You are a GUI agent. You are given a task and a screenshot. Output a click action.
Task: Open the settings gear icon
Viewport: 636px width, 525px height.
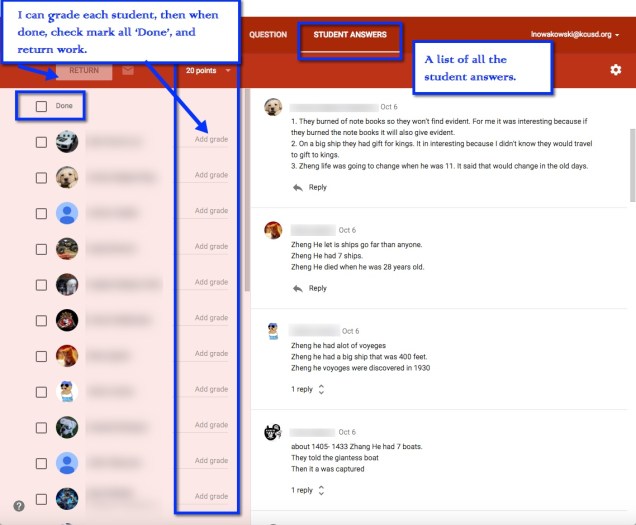(x=615, y=70)
